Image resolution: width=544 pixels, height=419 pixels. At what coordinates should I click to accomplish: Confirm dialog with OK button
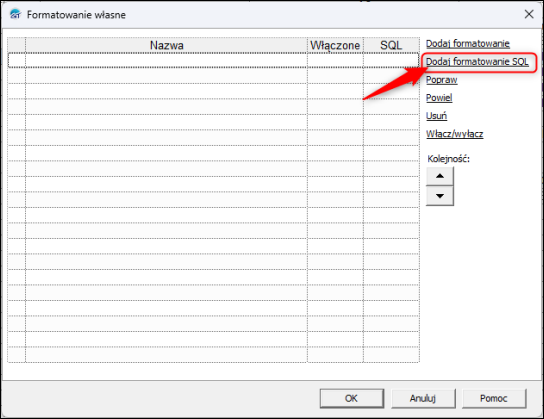(x=351, y=398)
